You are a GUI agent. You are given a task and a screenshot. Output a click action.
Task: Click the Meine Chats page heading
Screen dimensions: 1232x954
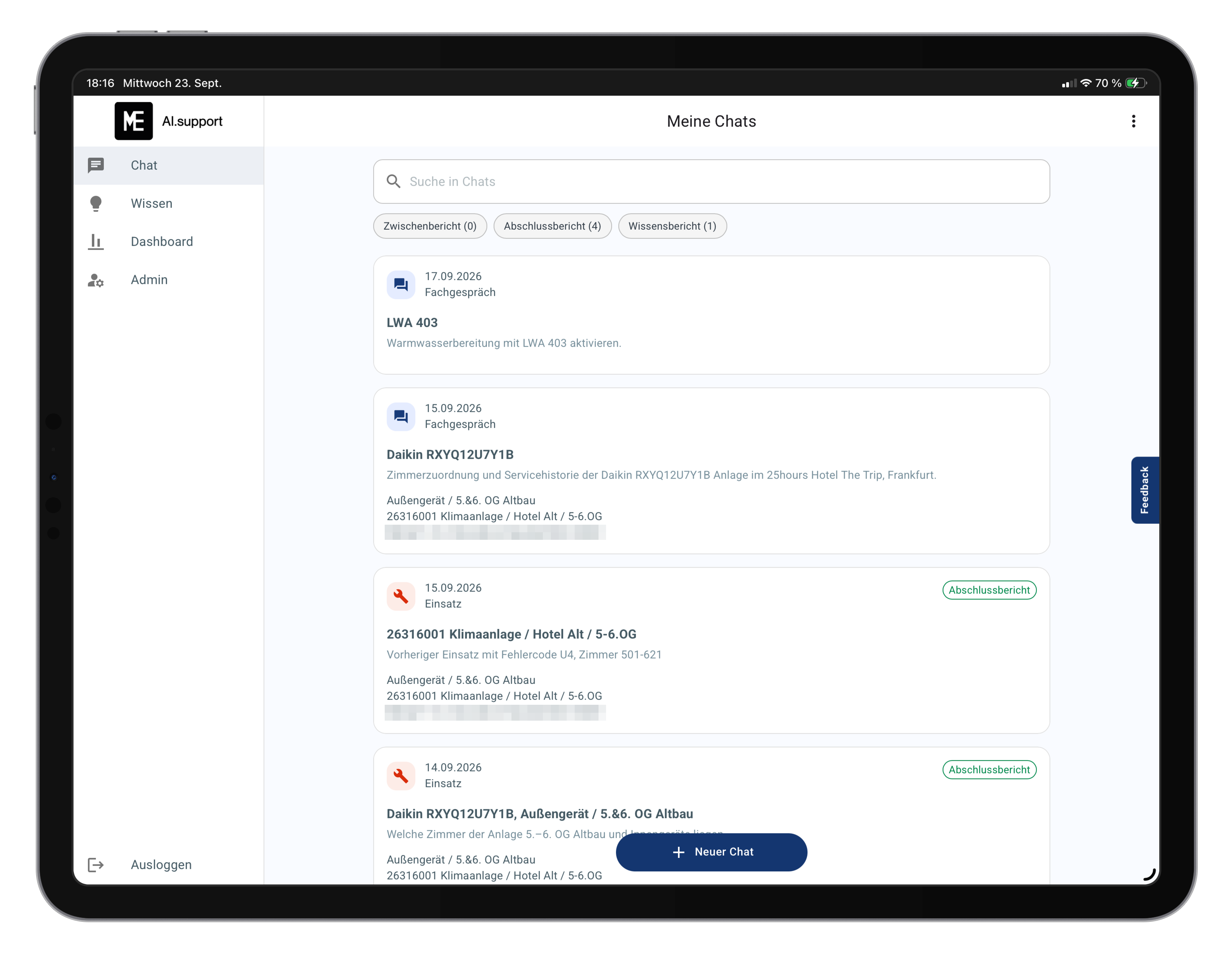point(711,121)
